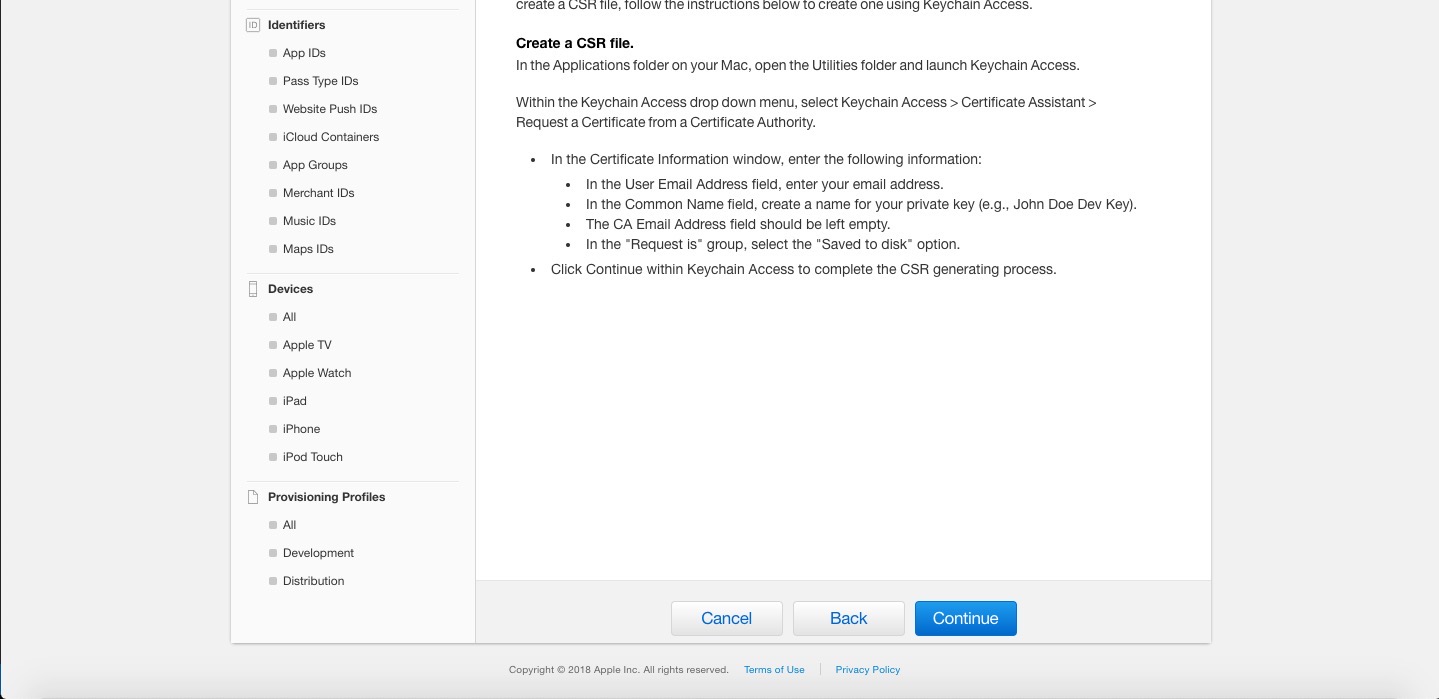The width and height of the screenshot is (1439, 699).
Task: Show All under Provisioning Profiles
Action: 289,525
